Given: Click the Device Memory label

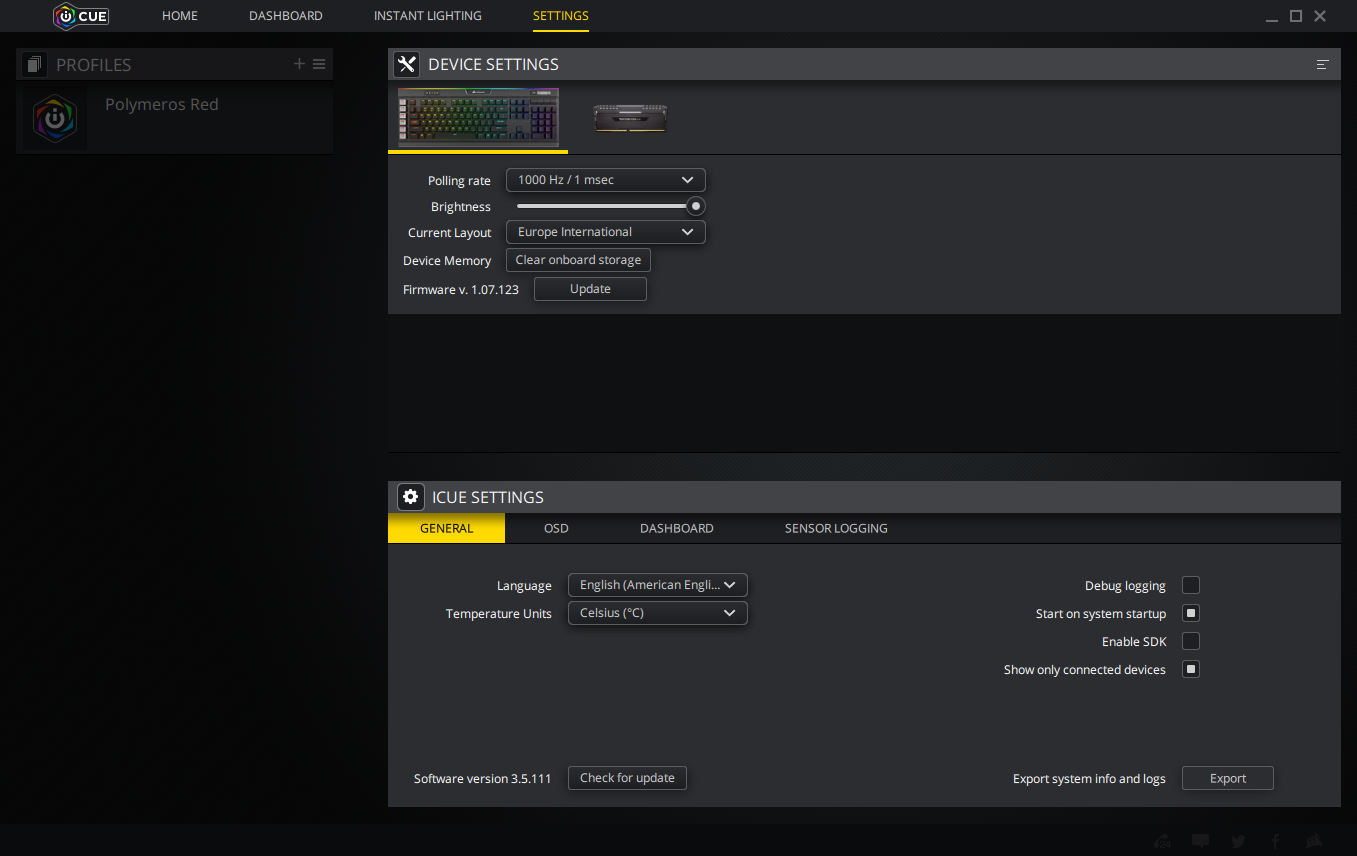Looking at the screenshot, I should (447, 261).
